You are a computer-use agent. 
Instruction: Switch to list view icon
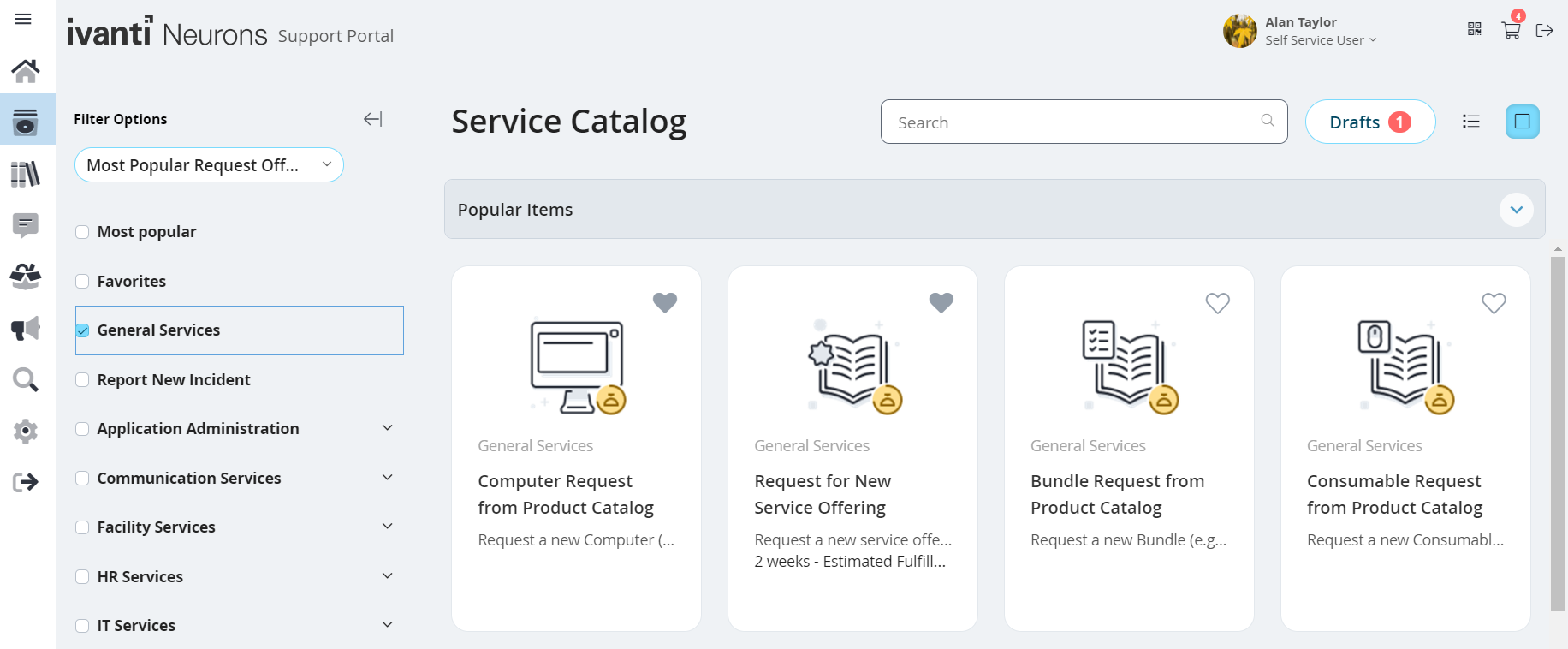point(1470,122)
